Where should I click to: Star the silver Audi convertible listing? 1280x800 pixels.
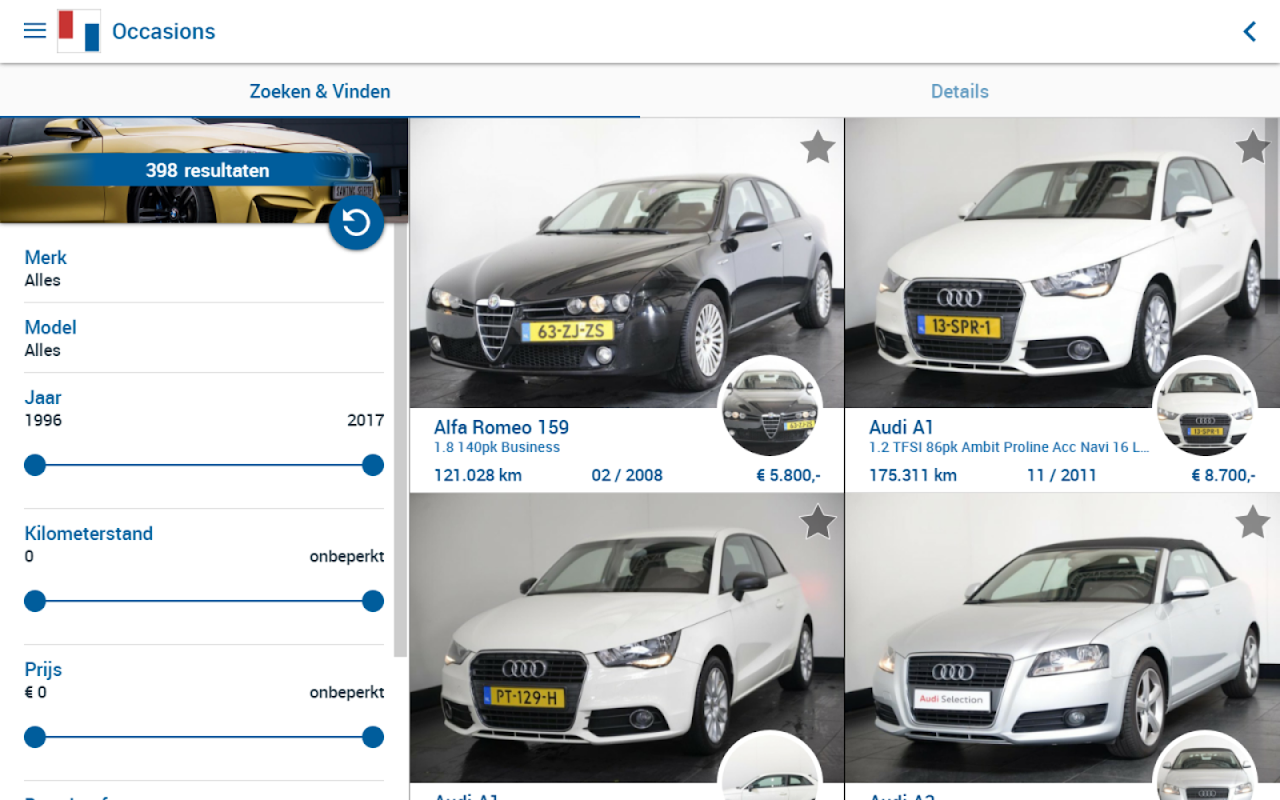pos(1253,522)
